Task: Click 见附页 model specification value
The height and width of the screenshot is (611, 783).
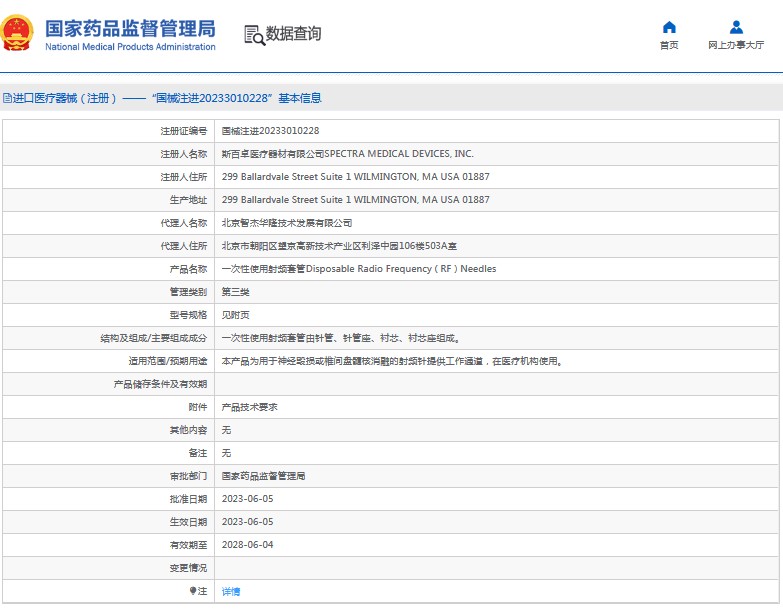Action: click(x=235, y=315)
